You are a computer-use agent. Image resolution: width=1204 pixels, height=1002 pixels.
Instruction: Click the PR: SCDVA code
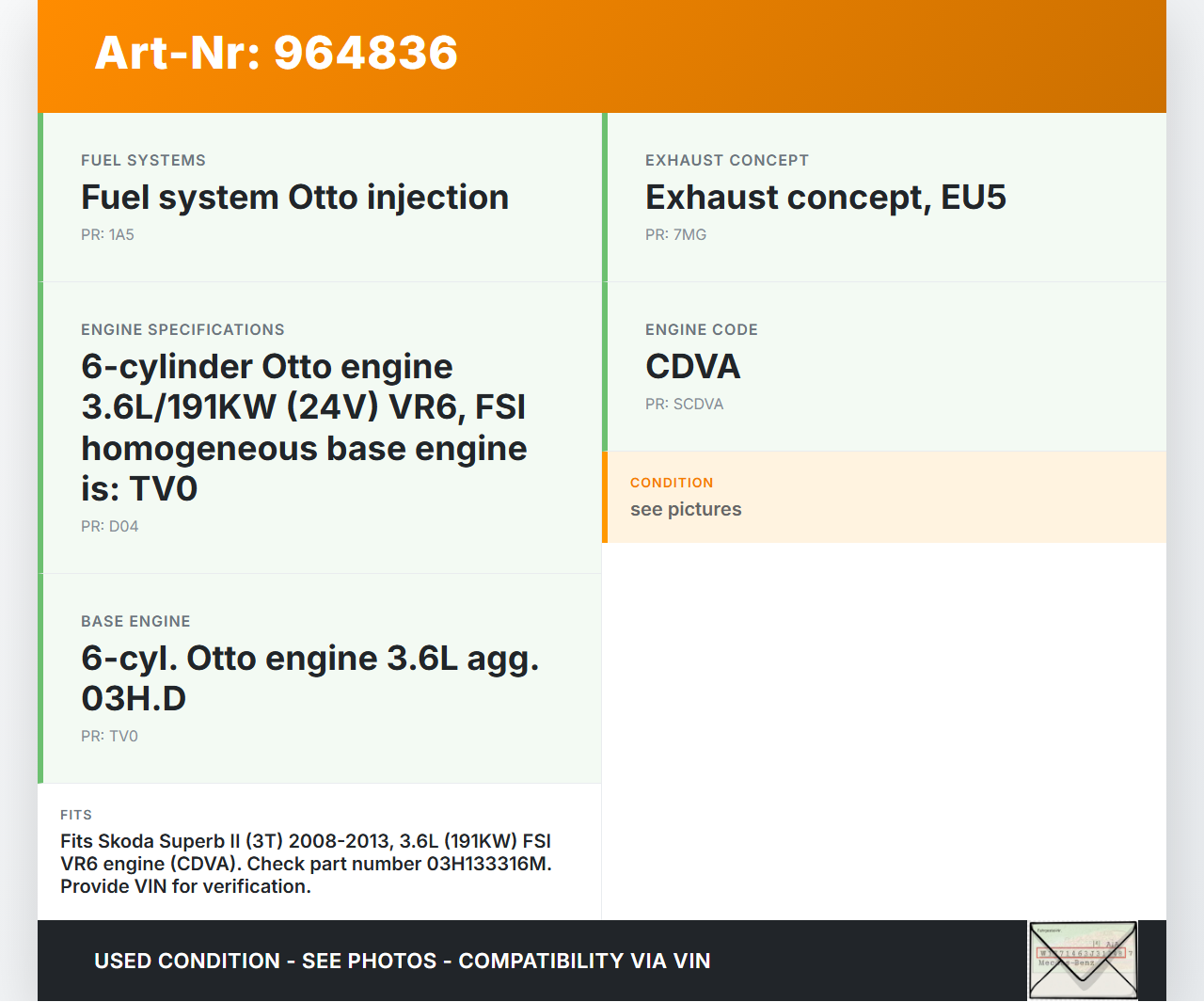684,405
